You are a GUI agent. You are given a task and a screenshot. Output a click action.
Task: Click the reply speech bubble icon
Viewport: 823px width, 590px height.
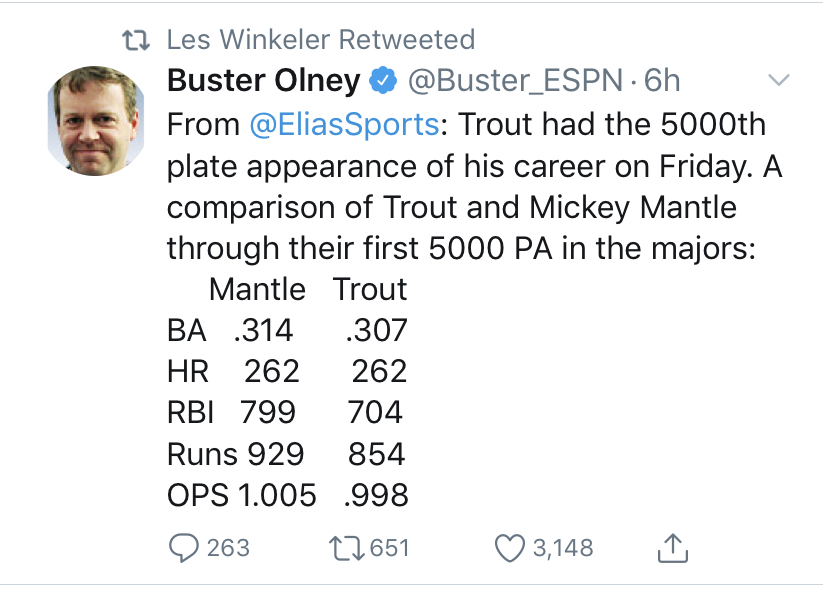pos(184,548)
